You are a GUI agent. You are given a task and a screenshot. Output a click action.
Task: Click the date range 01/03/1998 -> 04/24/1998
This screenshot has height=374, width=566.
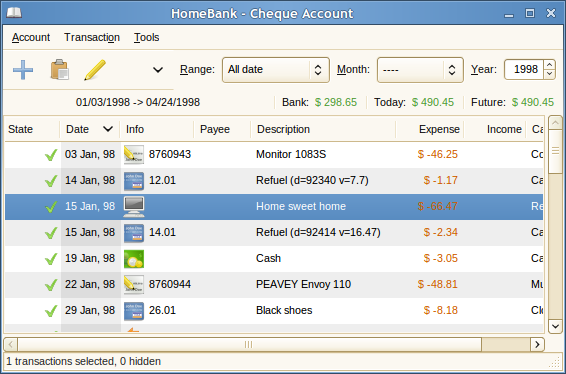(x=138, y=103)
